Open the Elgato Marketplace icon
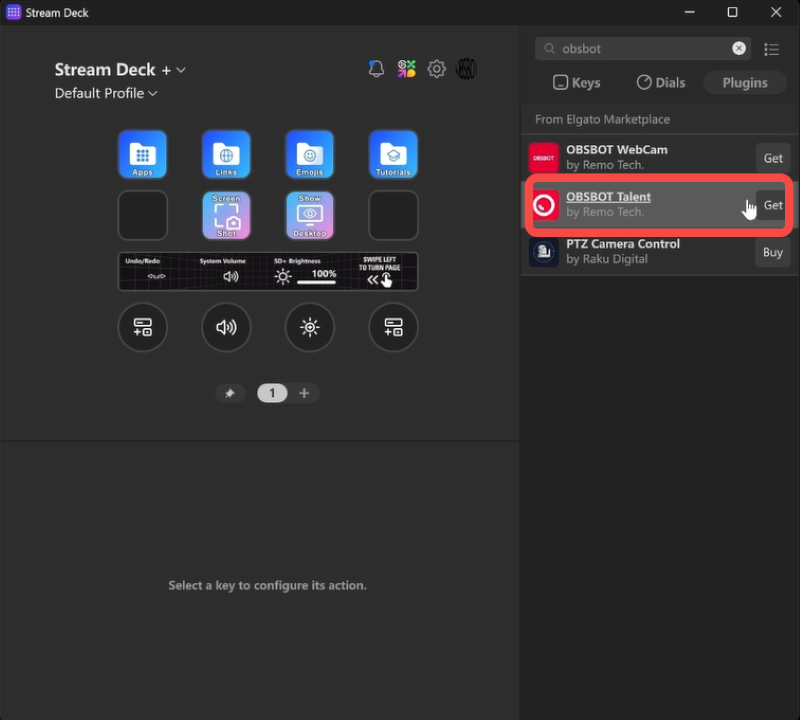 [x=407, y=68]
